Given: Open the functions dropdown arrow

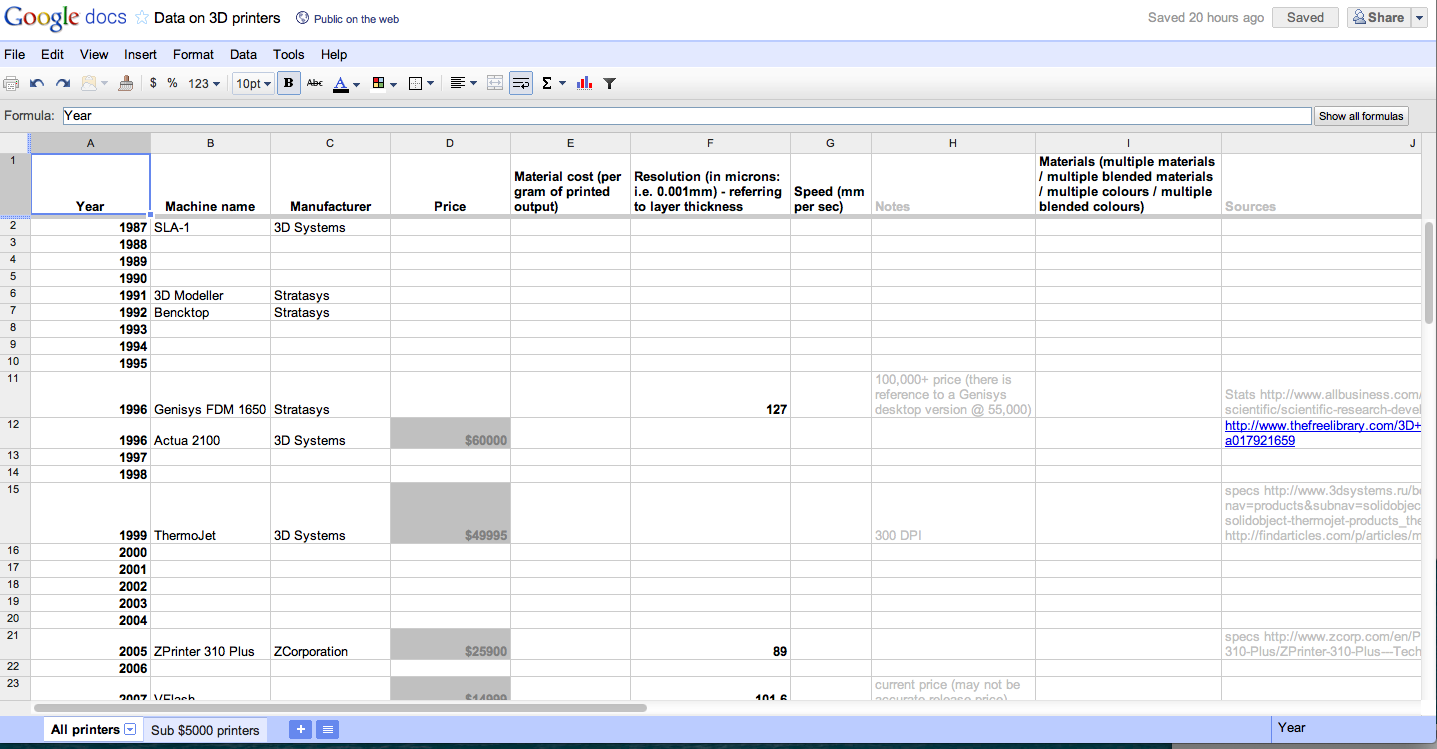Looking at the screenshot, I should coord(562,84).
